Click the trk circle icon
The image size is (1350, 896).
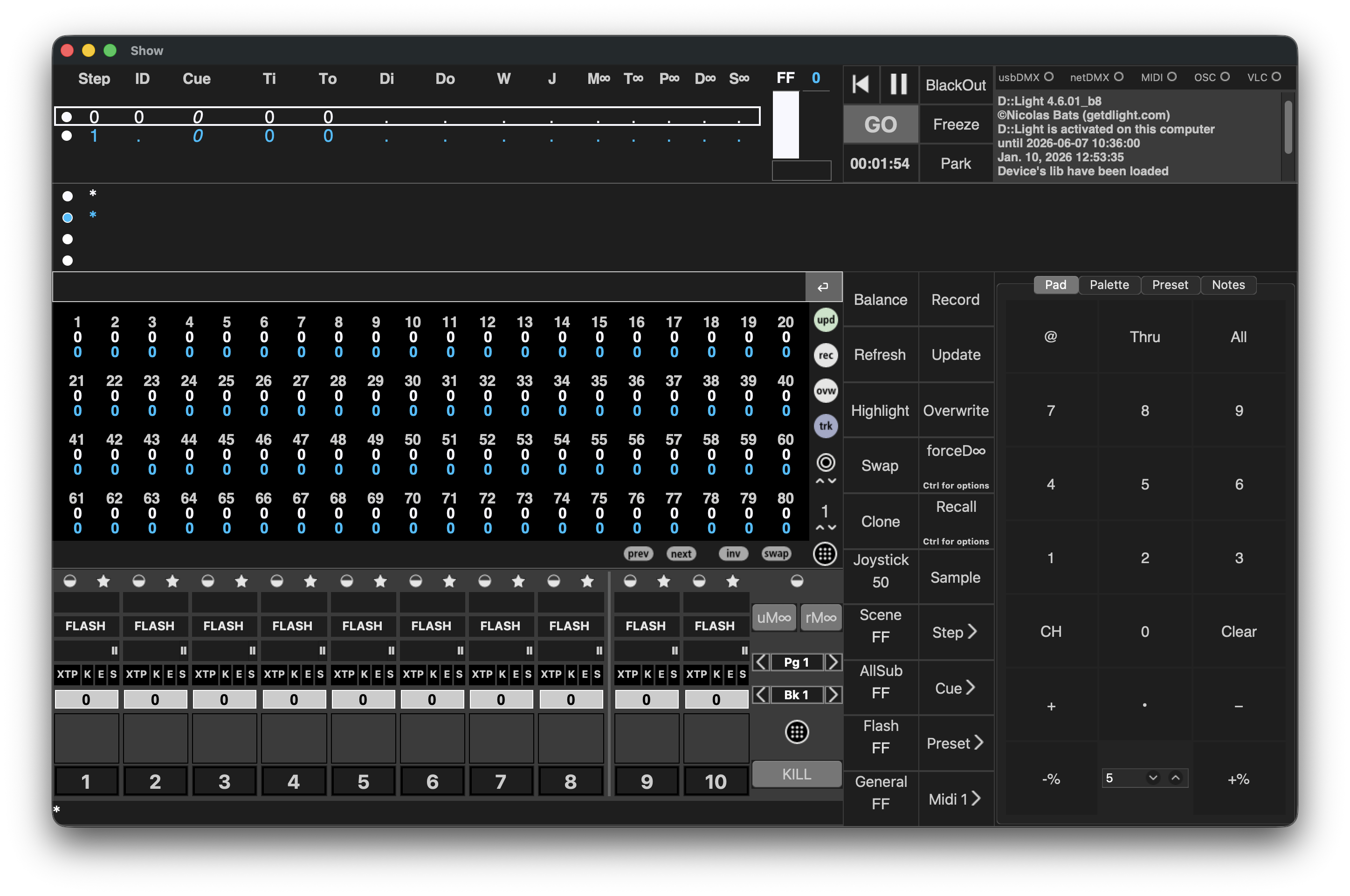click(826, 426)
